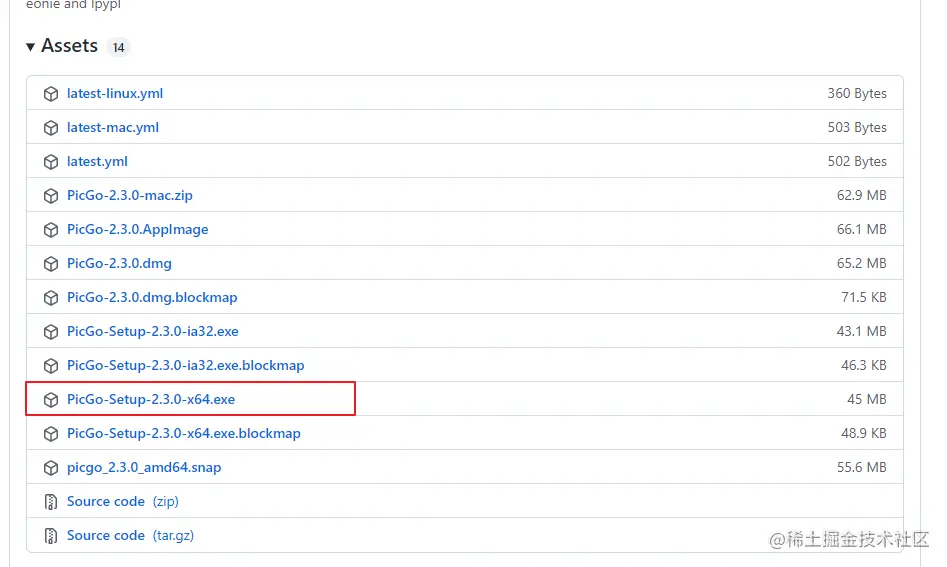
Task: Click the zip file icon beside Source code (tar.gz)
Action: [x=51, y=536]
